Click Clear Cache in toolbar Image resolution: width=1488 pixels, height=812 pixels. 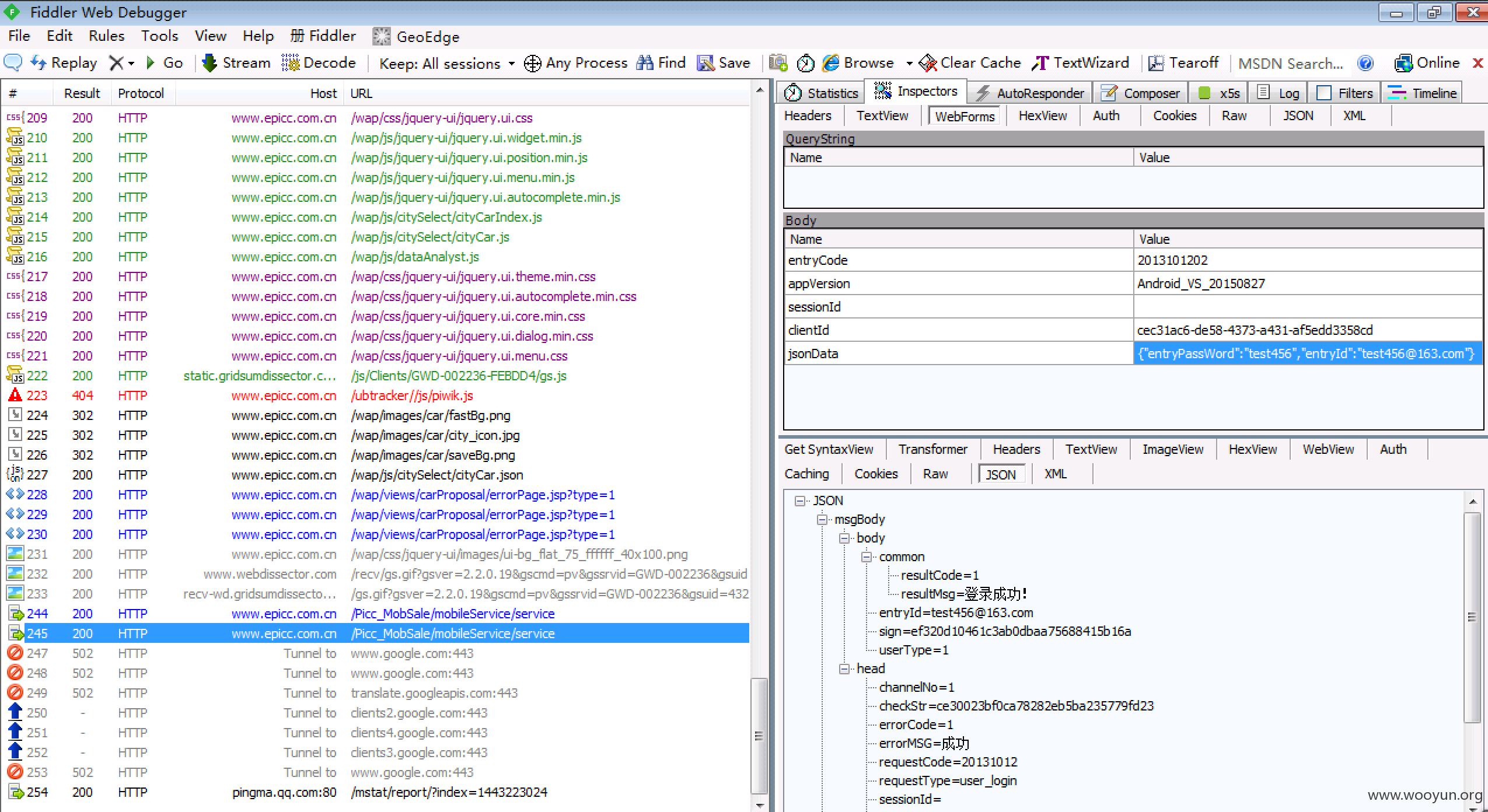tap(970, 62)
